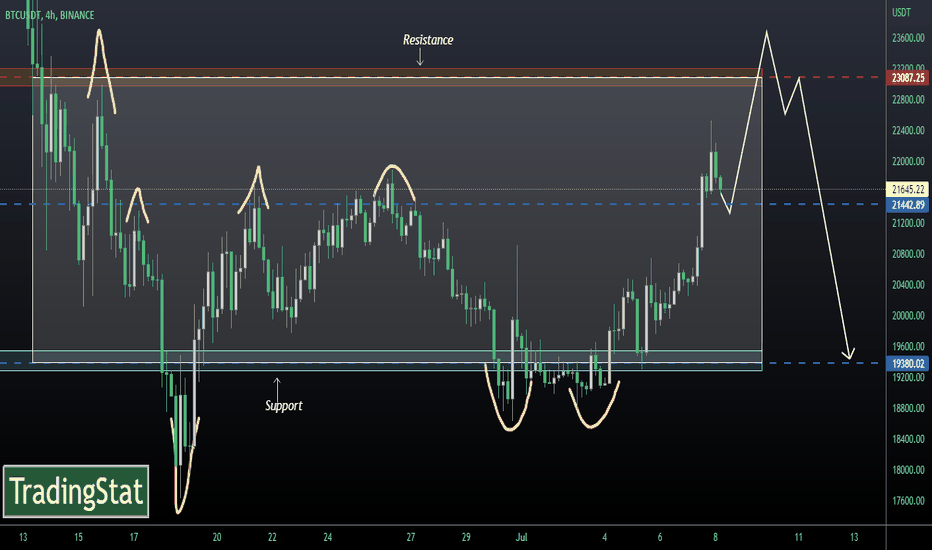
Task: Click the 19600.00 price axis label
Action: click(908, 347)
